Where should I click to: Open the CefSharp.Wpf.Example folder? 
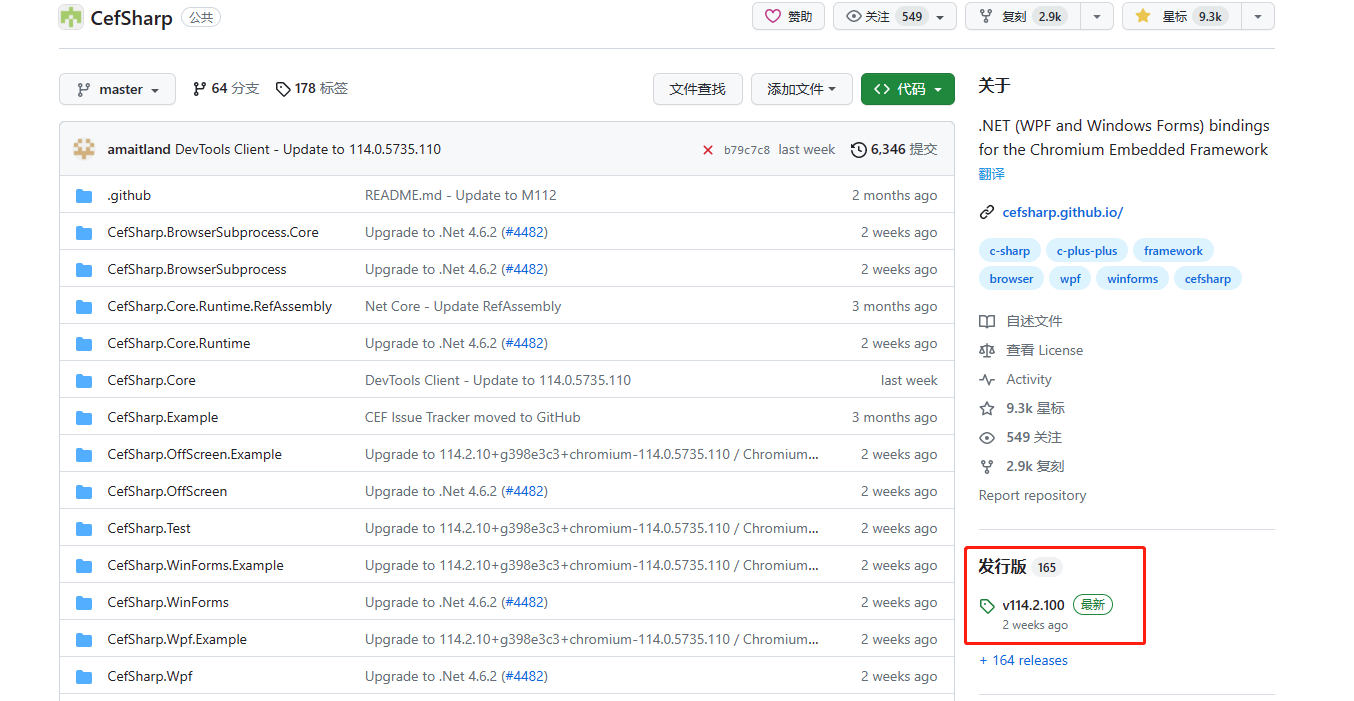[x=177, y=640]
